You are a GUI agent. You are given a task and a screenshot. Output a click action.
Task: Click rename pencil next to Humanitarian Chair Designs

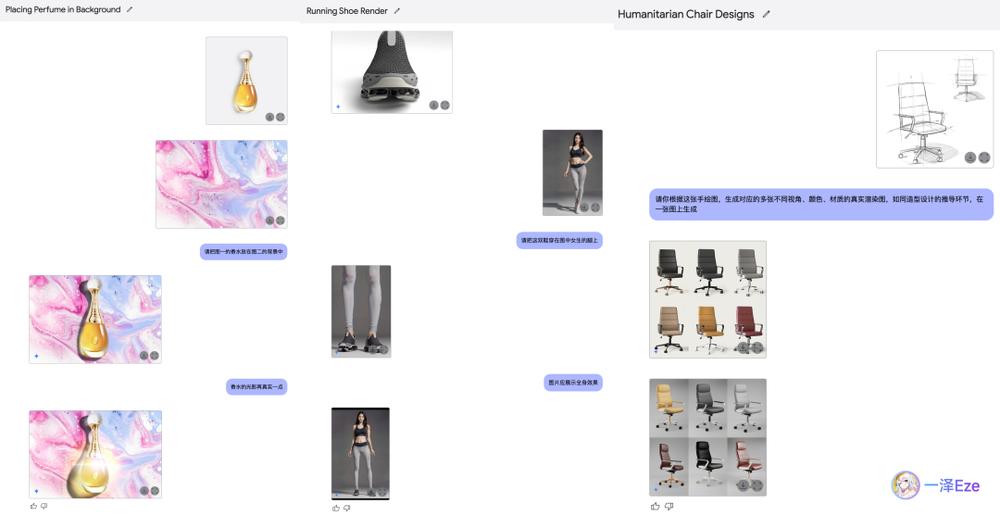coord(767,15)
